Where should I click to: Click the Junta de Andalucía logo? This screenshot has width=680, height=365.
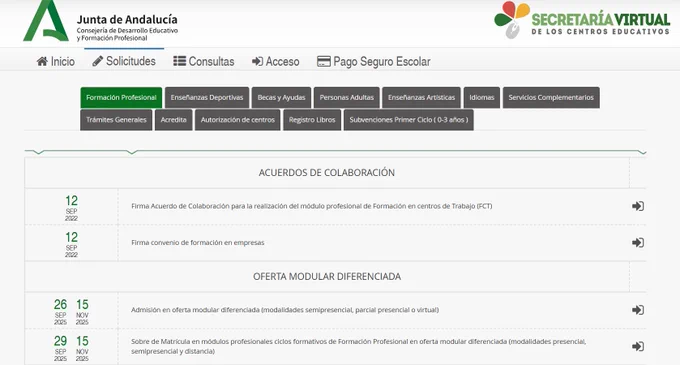pyautogui.click(x=100, y=21)
